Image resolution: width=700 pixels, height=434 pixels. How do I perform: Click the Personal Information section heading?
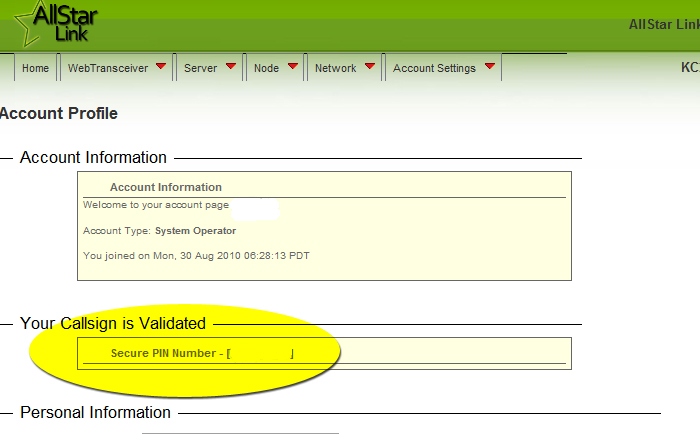point(96,413)
